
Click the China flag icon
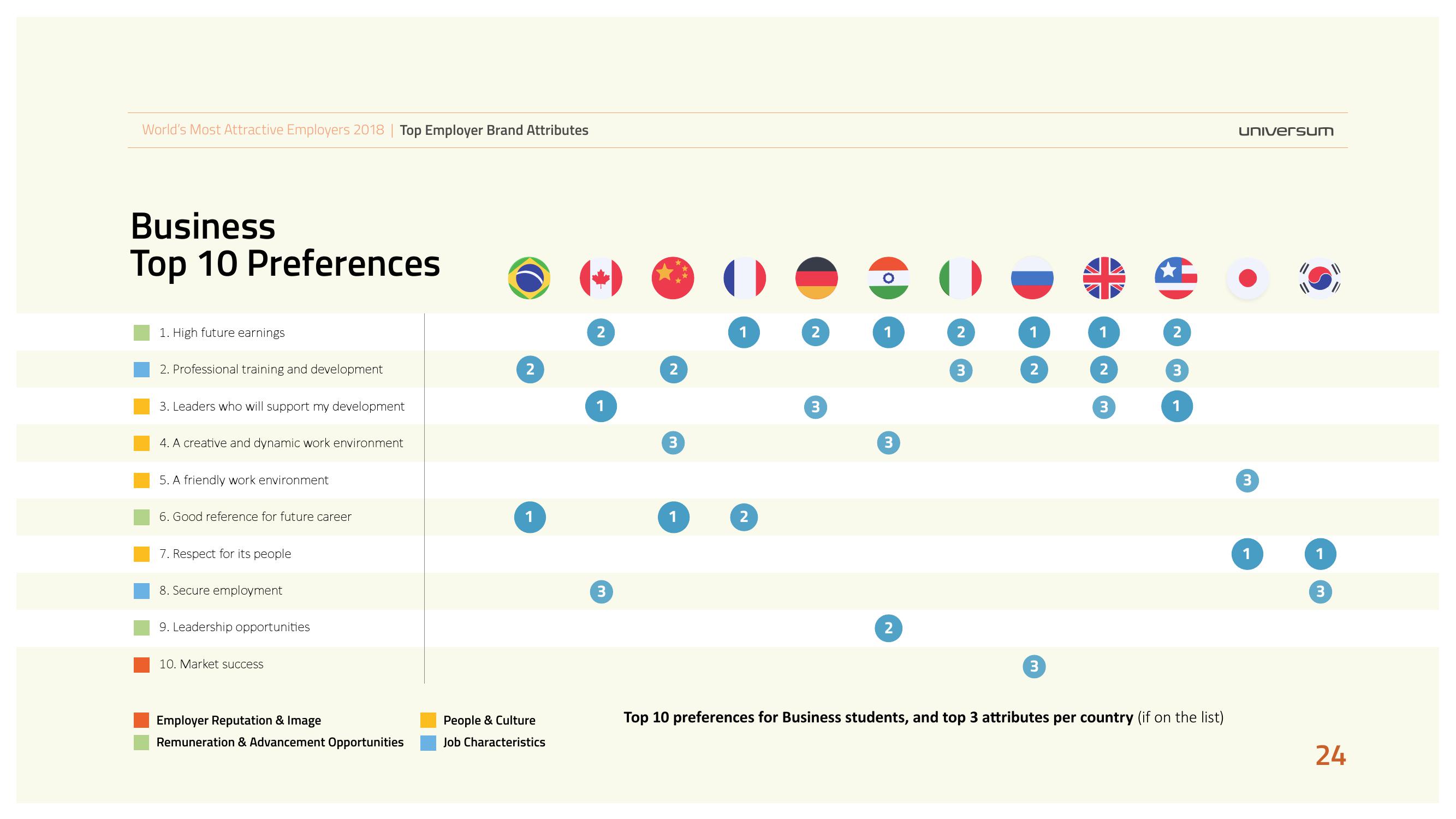673,278
